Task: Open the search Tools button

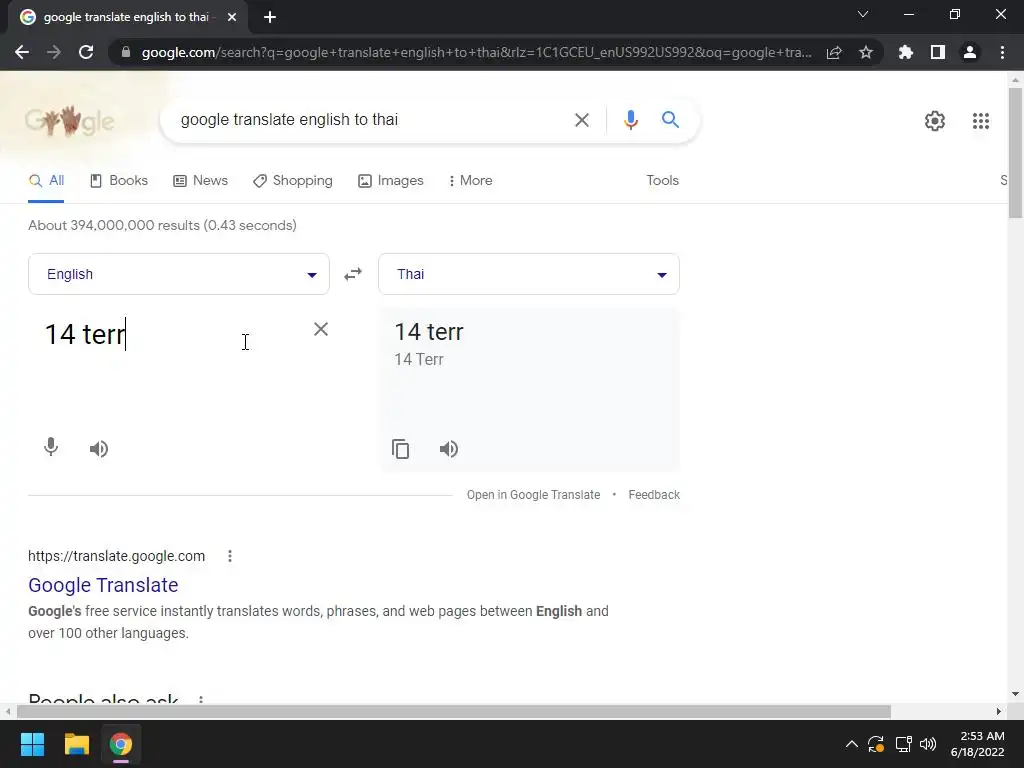Action: click(662, 181)
